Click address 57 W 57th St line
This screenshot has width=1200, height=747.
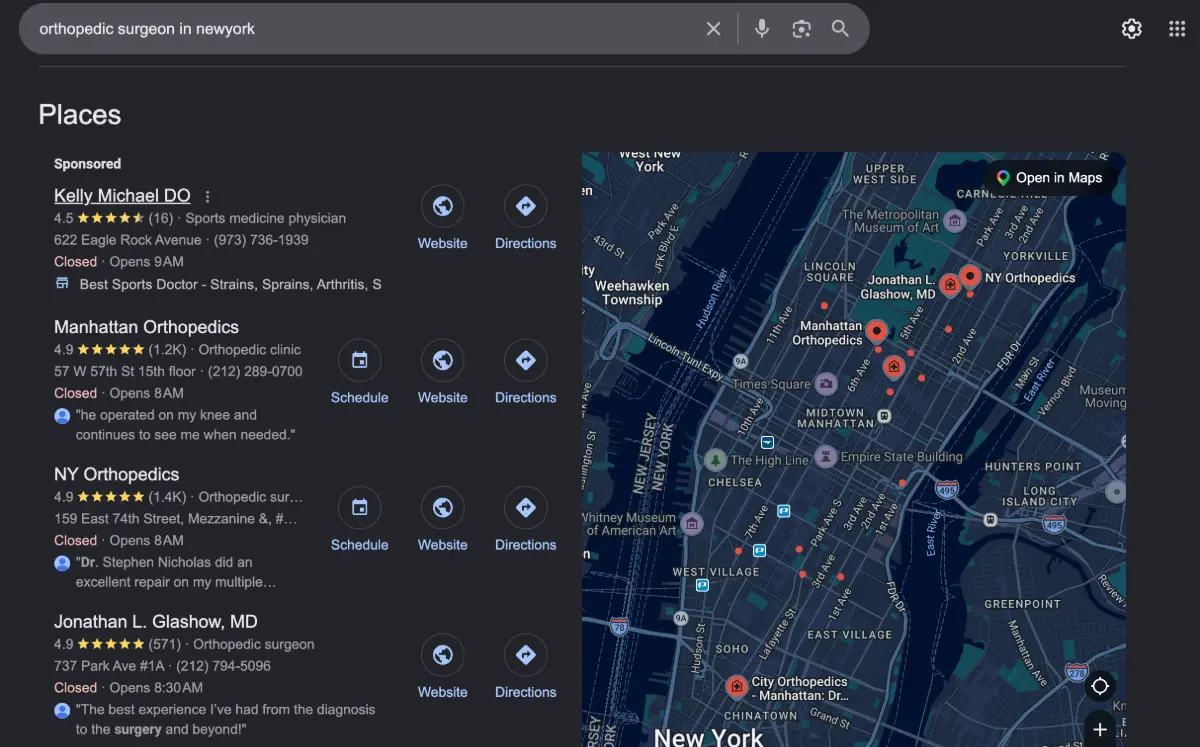pyautogui.click(x=125, y=371)
